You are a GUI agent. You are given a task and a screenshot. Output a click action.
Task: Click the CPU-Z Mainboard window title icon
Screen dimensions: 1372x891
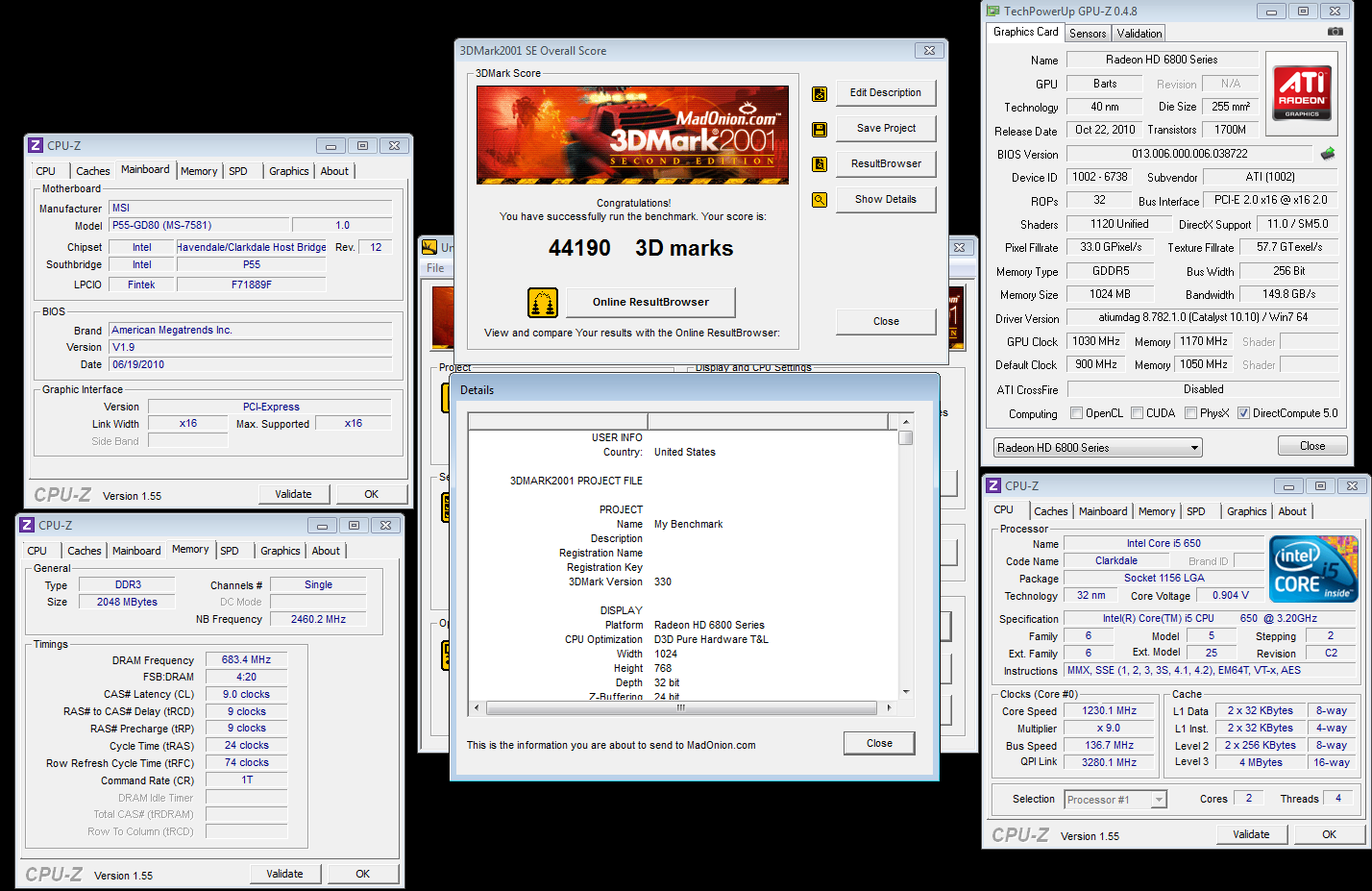(36, 146)
